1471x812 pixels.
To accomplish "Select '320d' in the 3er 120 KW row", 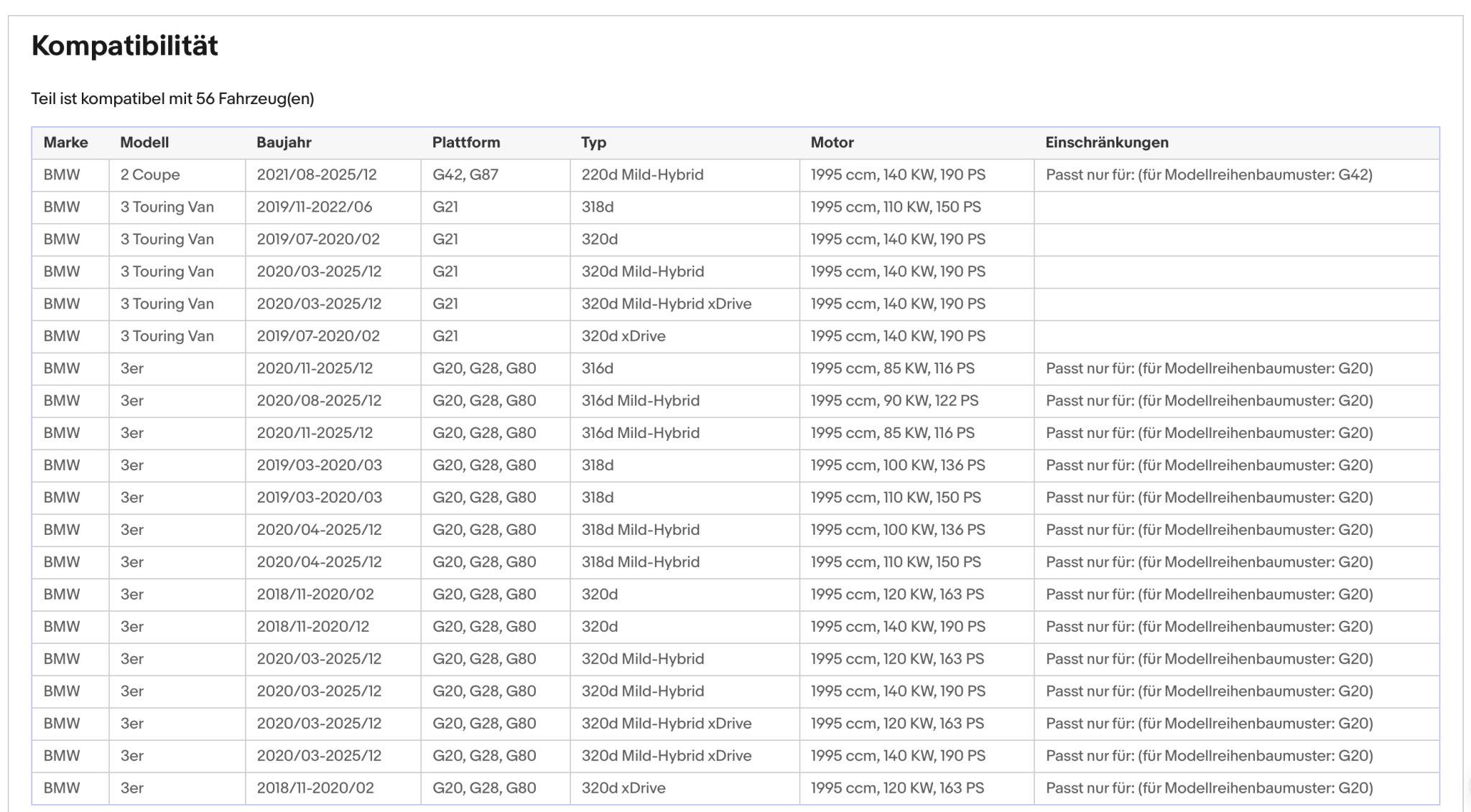I will [600, 594].
